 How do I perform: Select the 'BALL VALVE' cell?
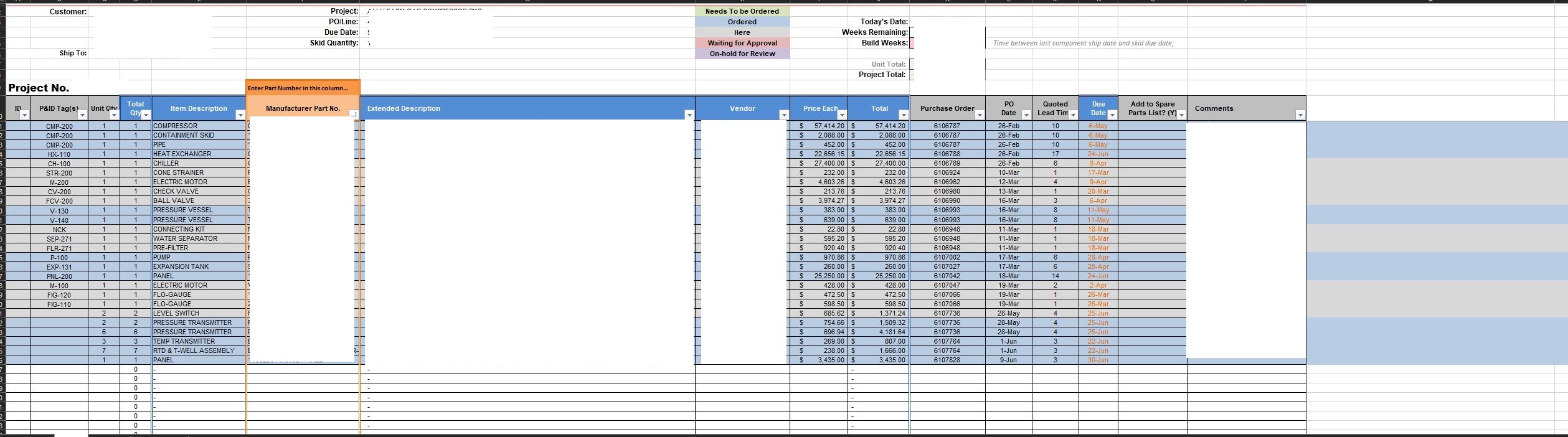[199, 200]
